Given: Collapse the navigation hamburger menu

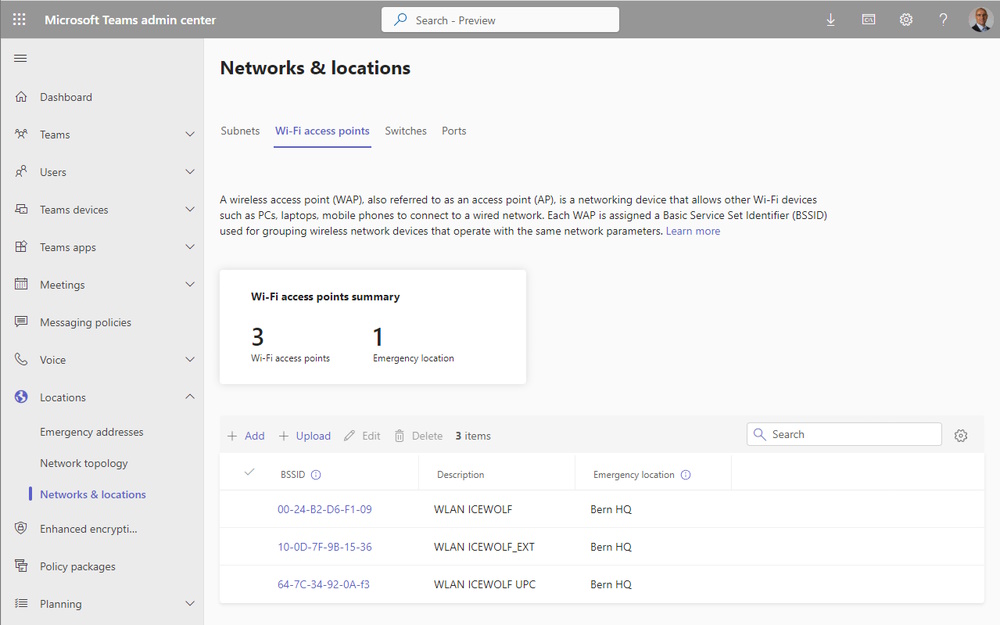Looking at the screenshot, I should pyautogui.click(x=20, y=59).
